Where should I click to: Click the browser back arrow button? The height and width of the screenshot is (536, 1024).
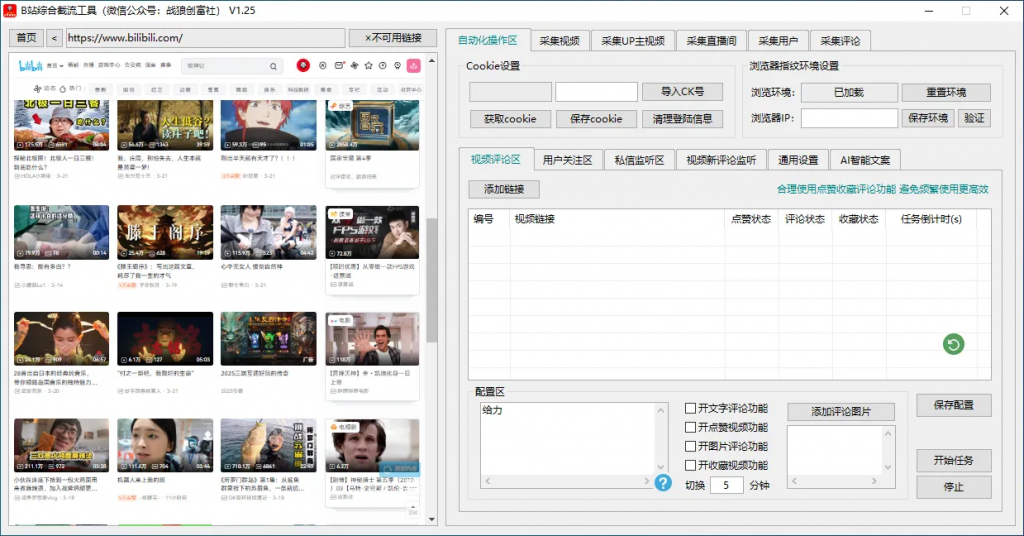[54, 38]
